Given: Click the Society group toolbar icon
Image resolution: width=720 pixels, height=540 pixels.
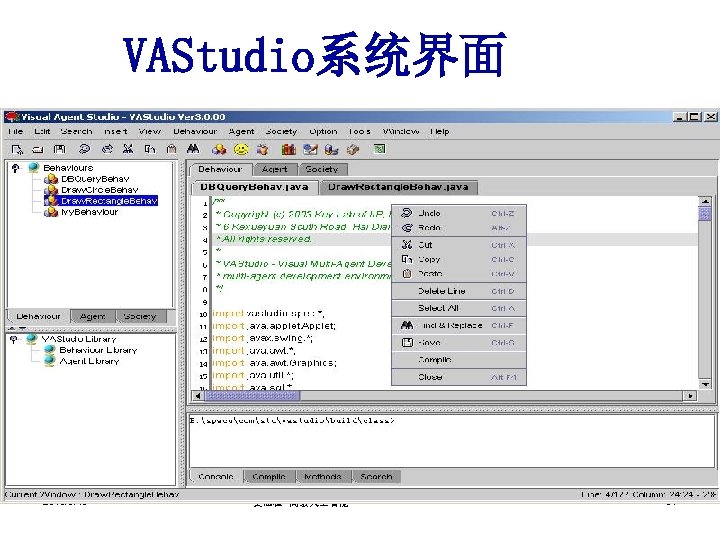Looking at the screenshot, I should (x=263, y=149).
